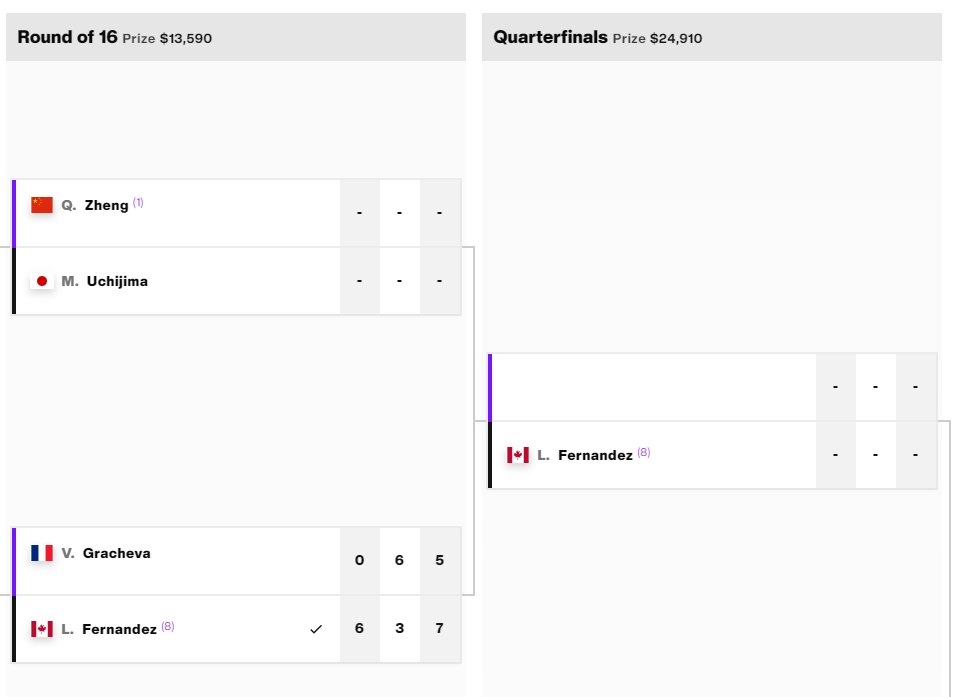Click Gracheva's first set score 0
This screenshot has height=697, width=958.
(360, 560)
